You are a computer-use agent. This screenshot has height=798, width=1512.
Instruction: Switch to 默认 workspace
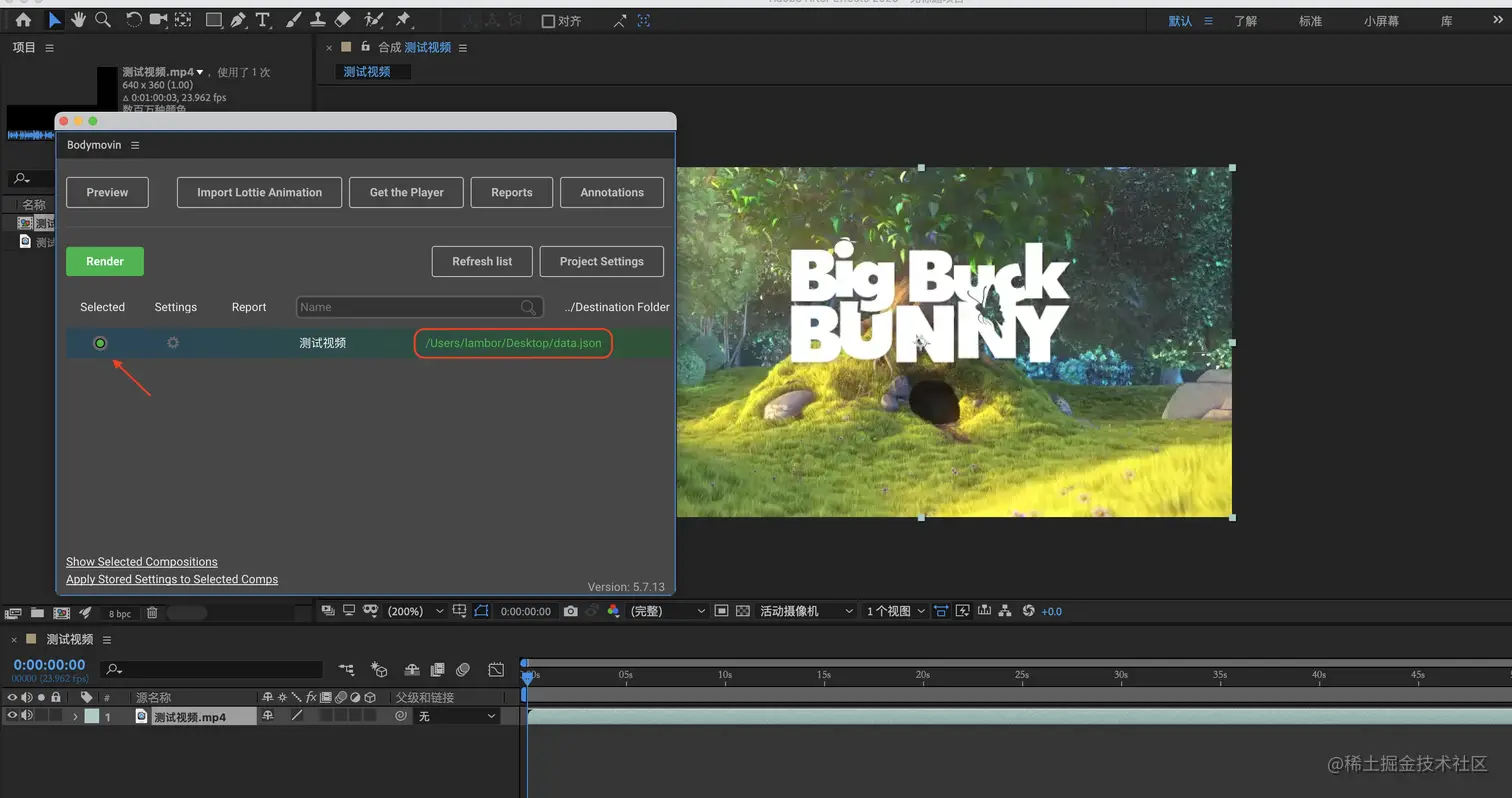coord(1180,21)
